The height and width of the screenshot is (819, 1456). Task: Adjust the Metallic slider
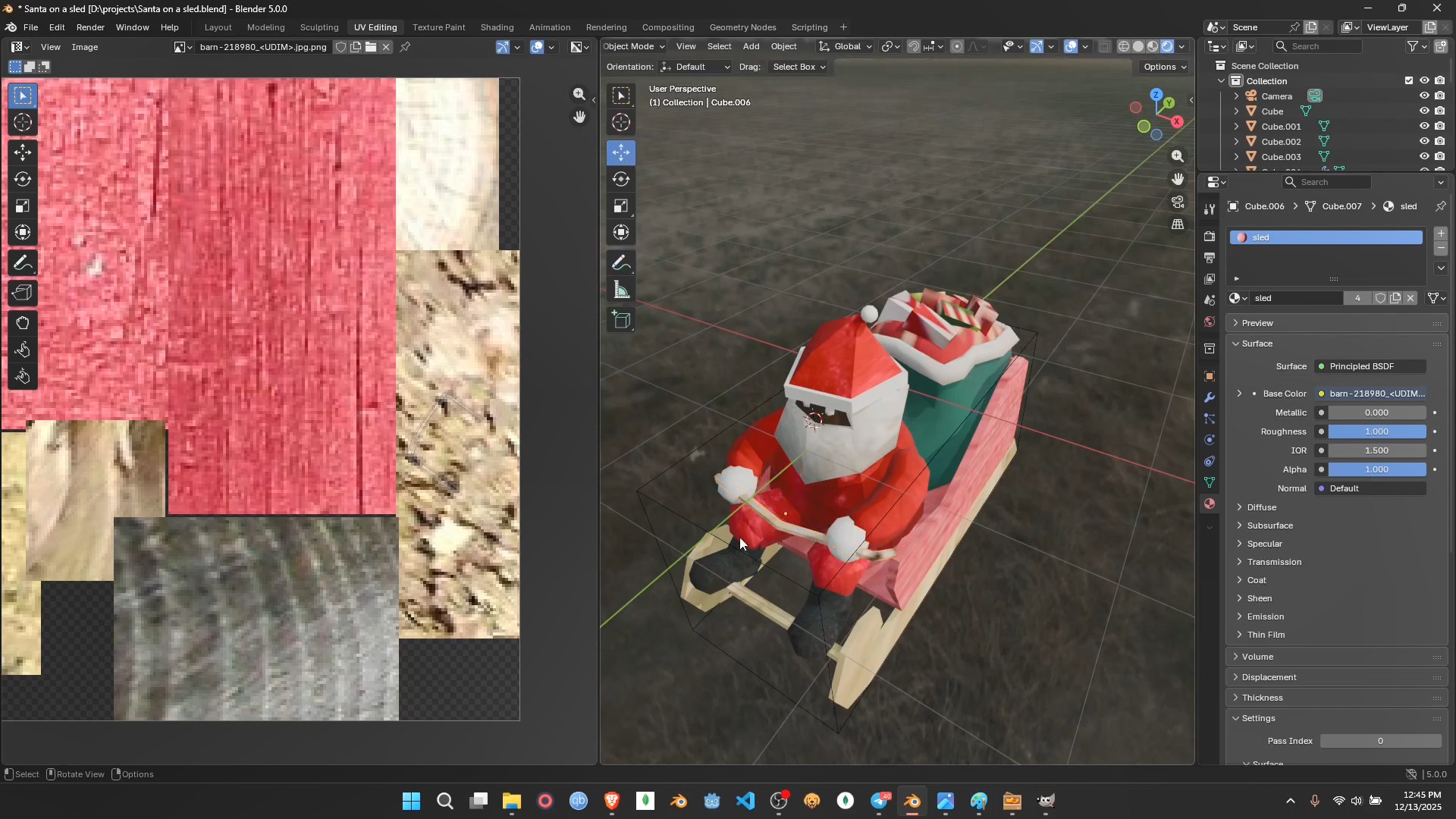pyautogui.click(x=1376, y=413)
